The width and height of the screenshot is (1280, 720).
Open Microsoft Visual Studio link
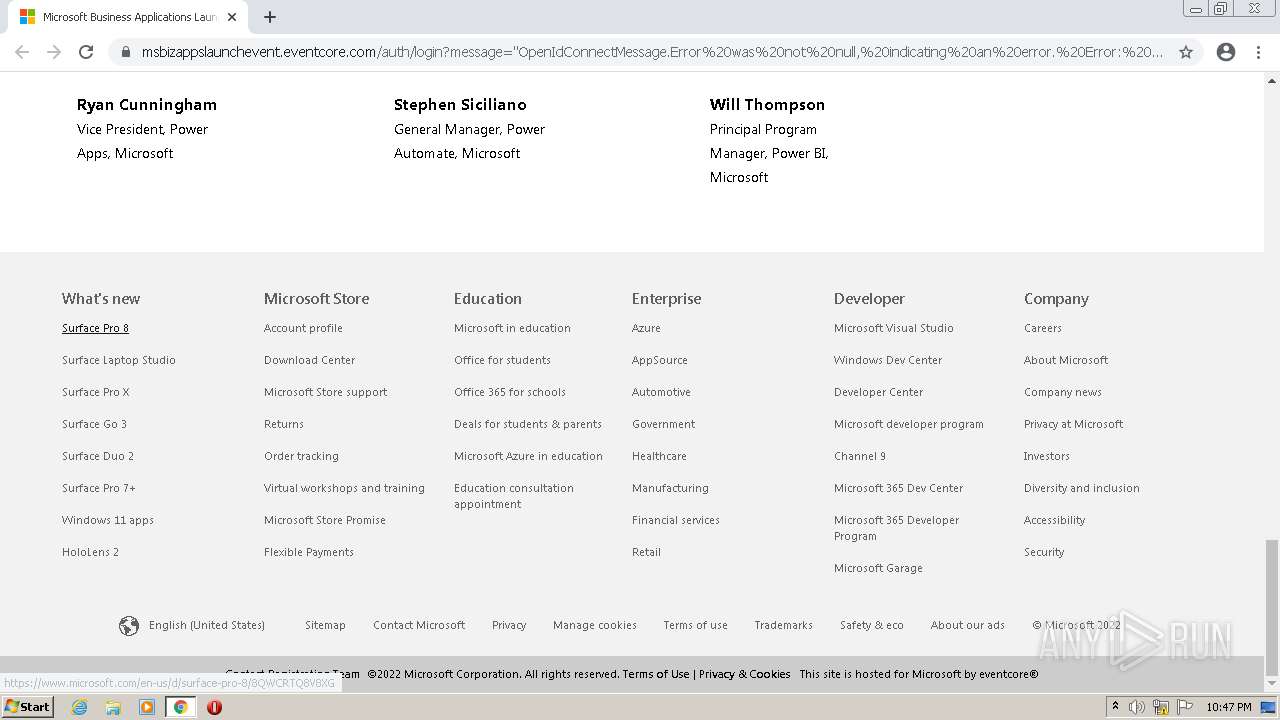click(x=894, y=328)
